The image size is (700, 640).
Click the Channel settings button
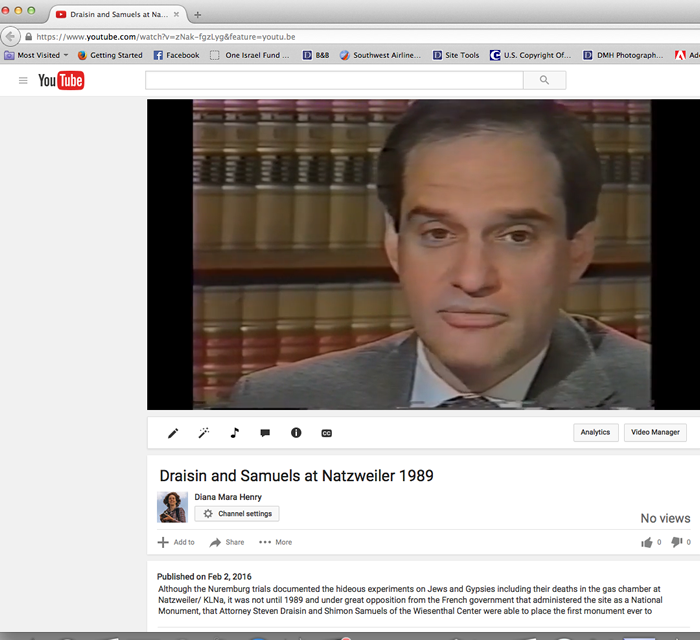[x=236, y=513]
